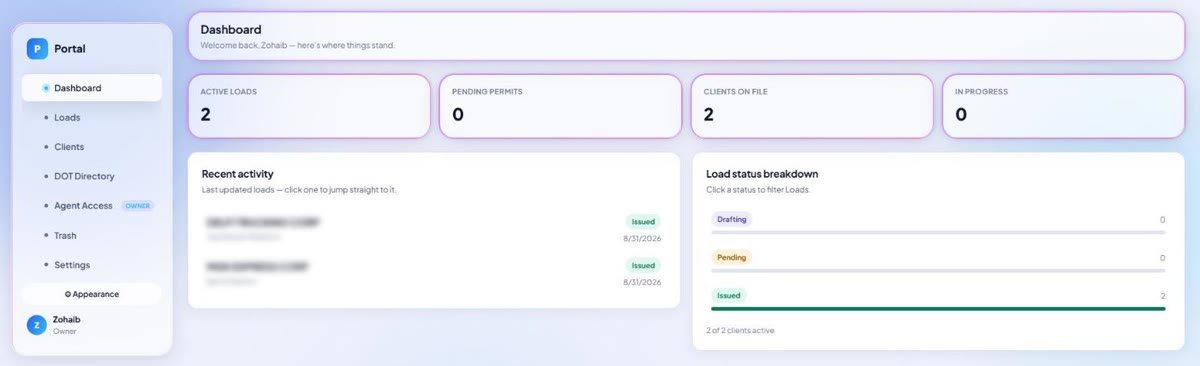Click the Load status breakdown heading
This screenshot has width=1200, height=366.
click(x=762, y=173)
